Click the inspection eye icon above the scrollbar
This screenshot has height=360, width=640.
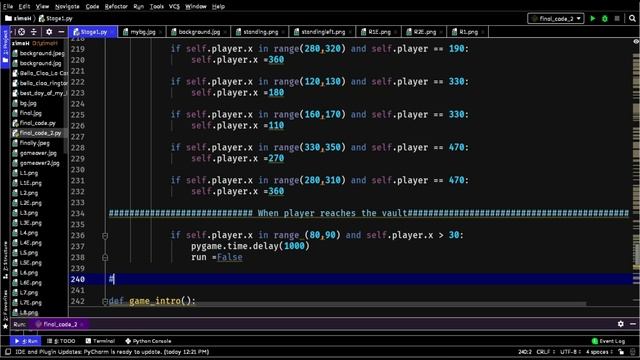(636, 42)
